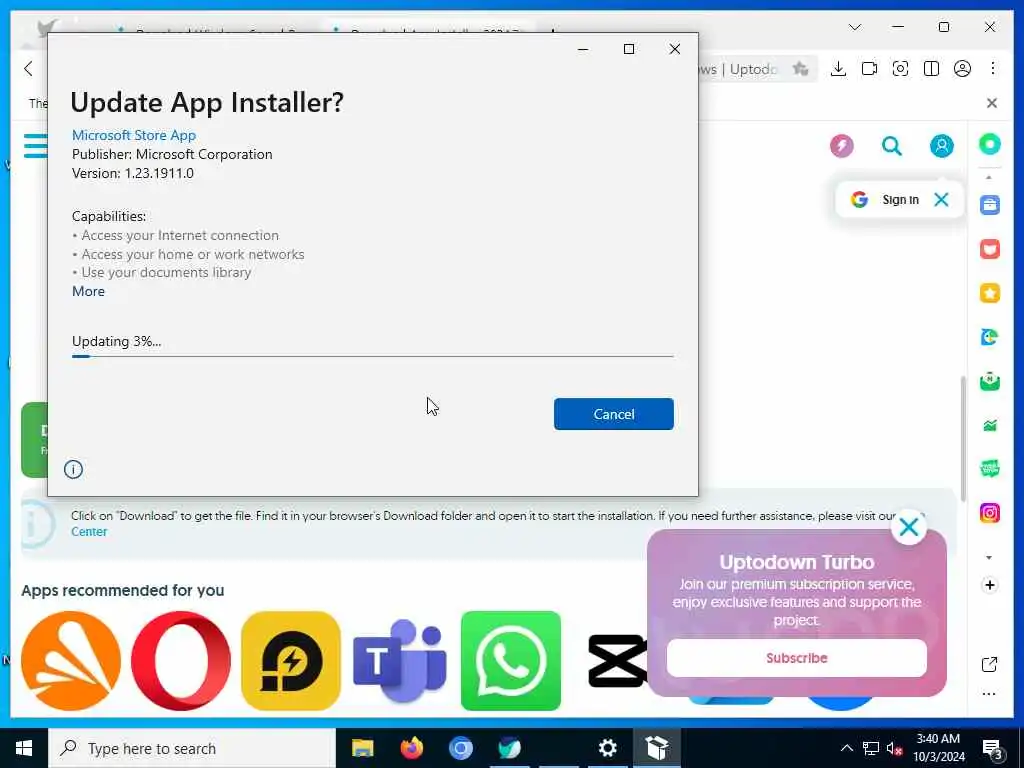The image size is (1024, 768).
Task: Open the Windows Start menu
Action: point(24,748)
